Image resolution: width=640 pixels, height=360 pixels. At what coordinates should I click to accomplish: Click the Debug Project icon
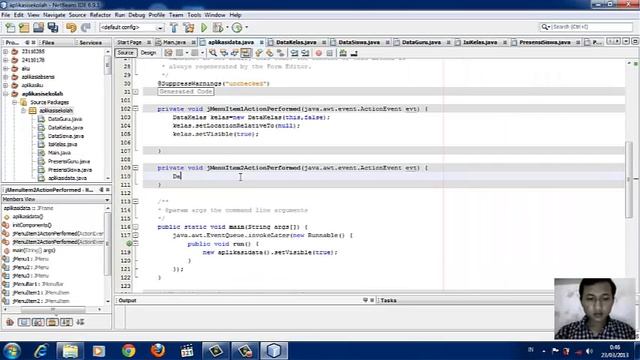pos(218,27)
